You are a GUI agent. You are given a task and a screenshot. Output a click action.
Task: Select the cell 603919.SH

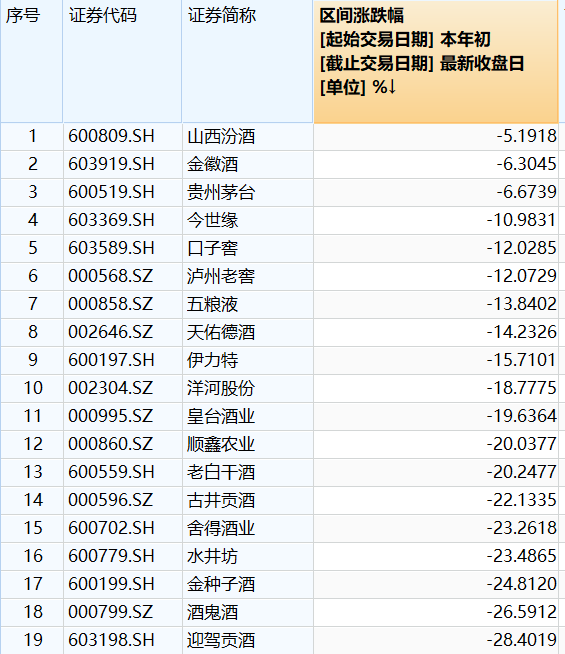[x=123, y=165]
